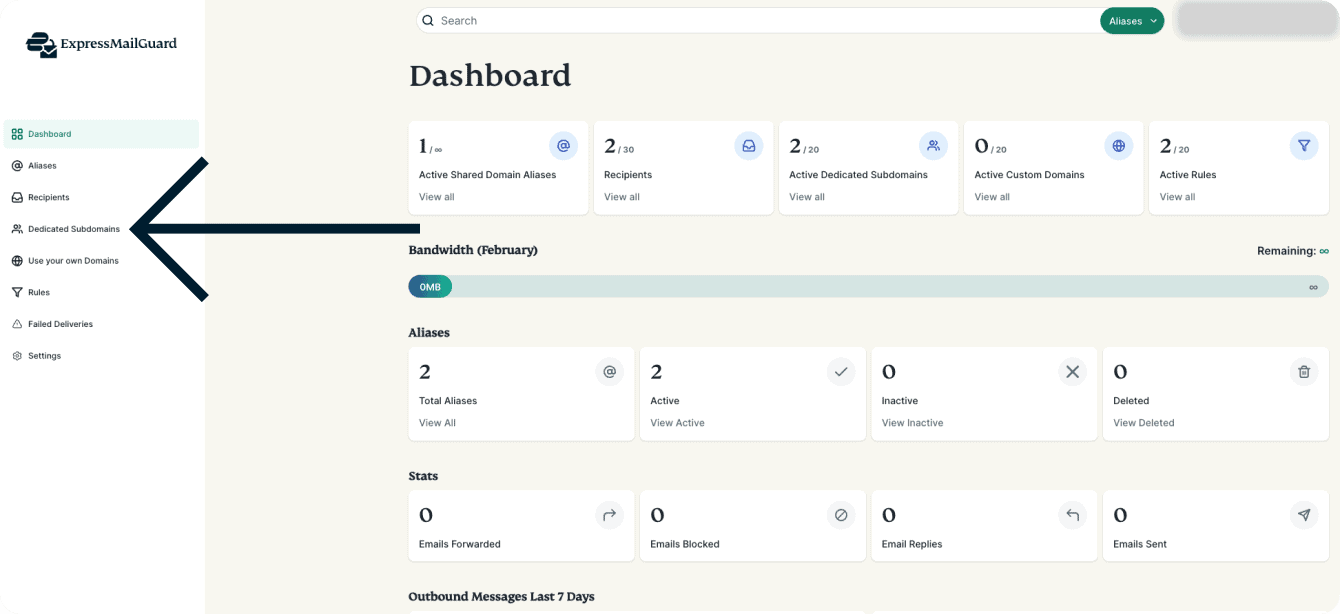Open Dedicated Subdomains in the sidebar
The image size is (1340, 614).
click(74, 229)
